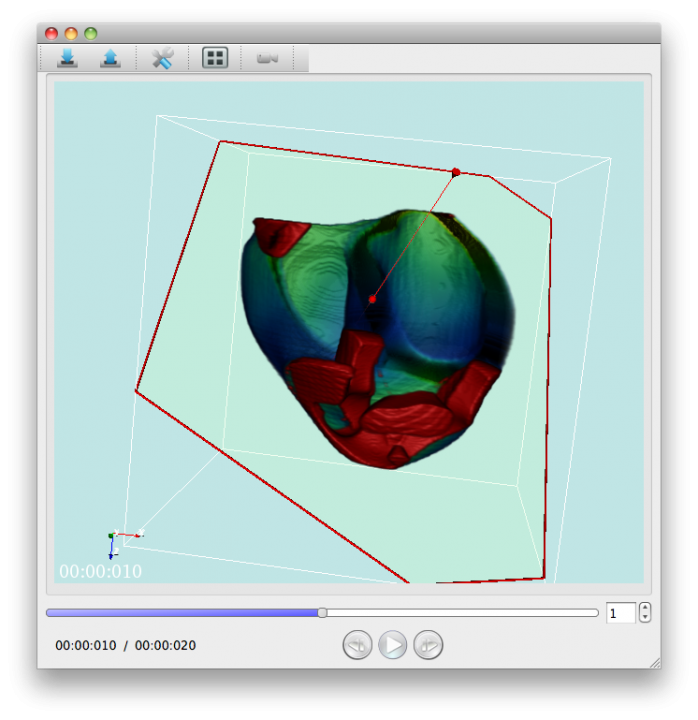The width and height of the screenshot is (698, 720).
Task: Click the yellow minimize window button
Action: point(71,33)
